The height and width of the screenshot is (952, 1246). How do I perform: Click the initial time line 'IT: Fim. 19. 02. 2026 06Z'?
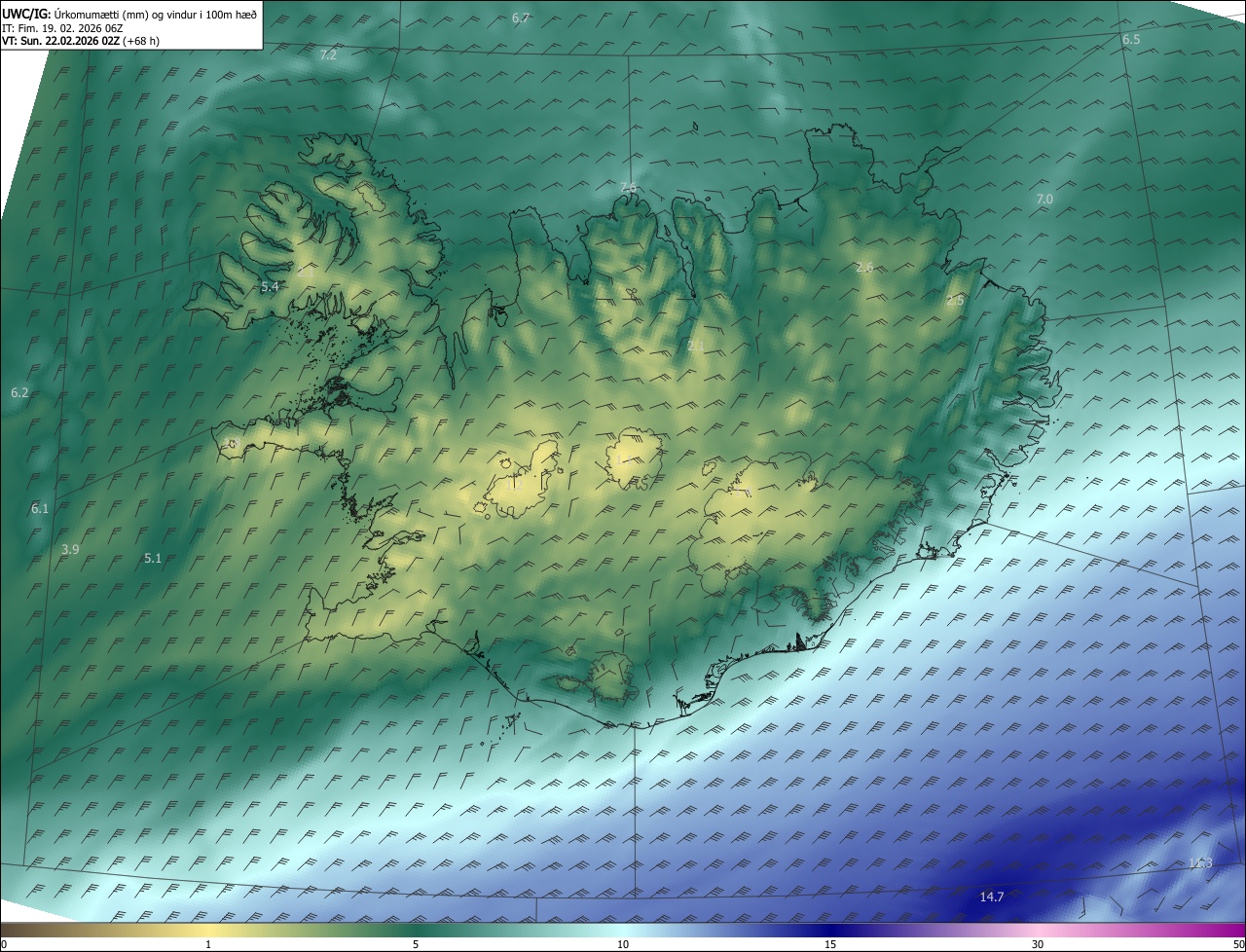coord(62,28)
